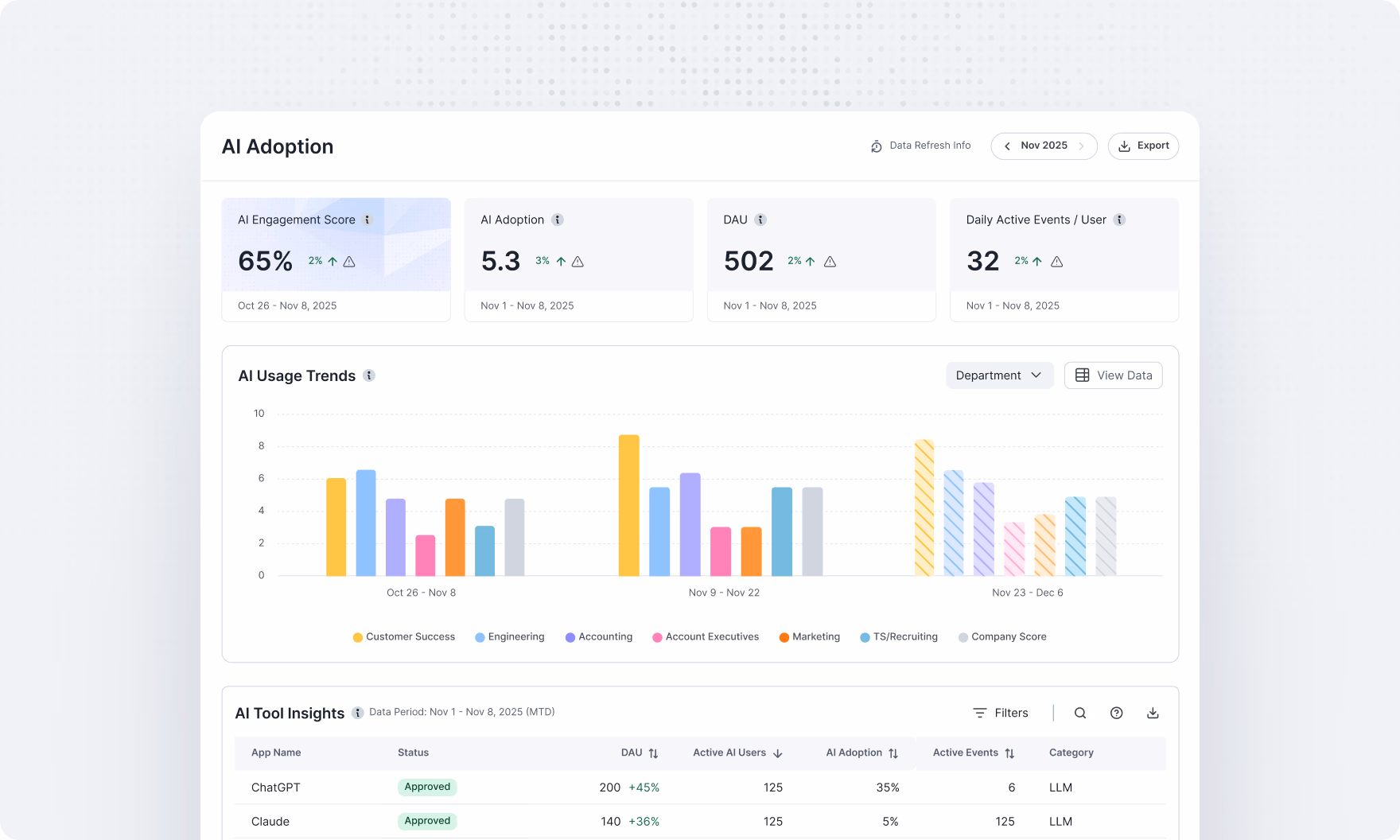Click Nov 2025 to open the month selector

(x=1044, y=146)
